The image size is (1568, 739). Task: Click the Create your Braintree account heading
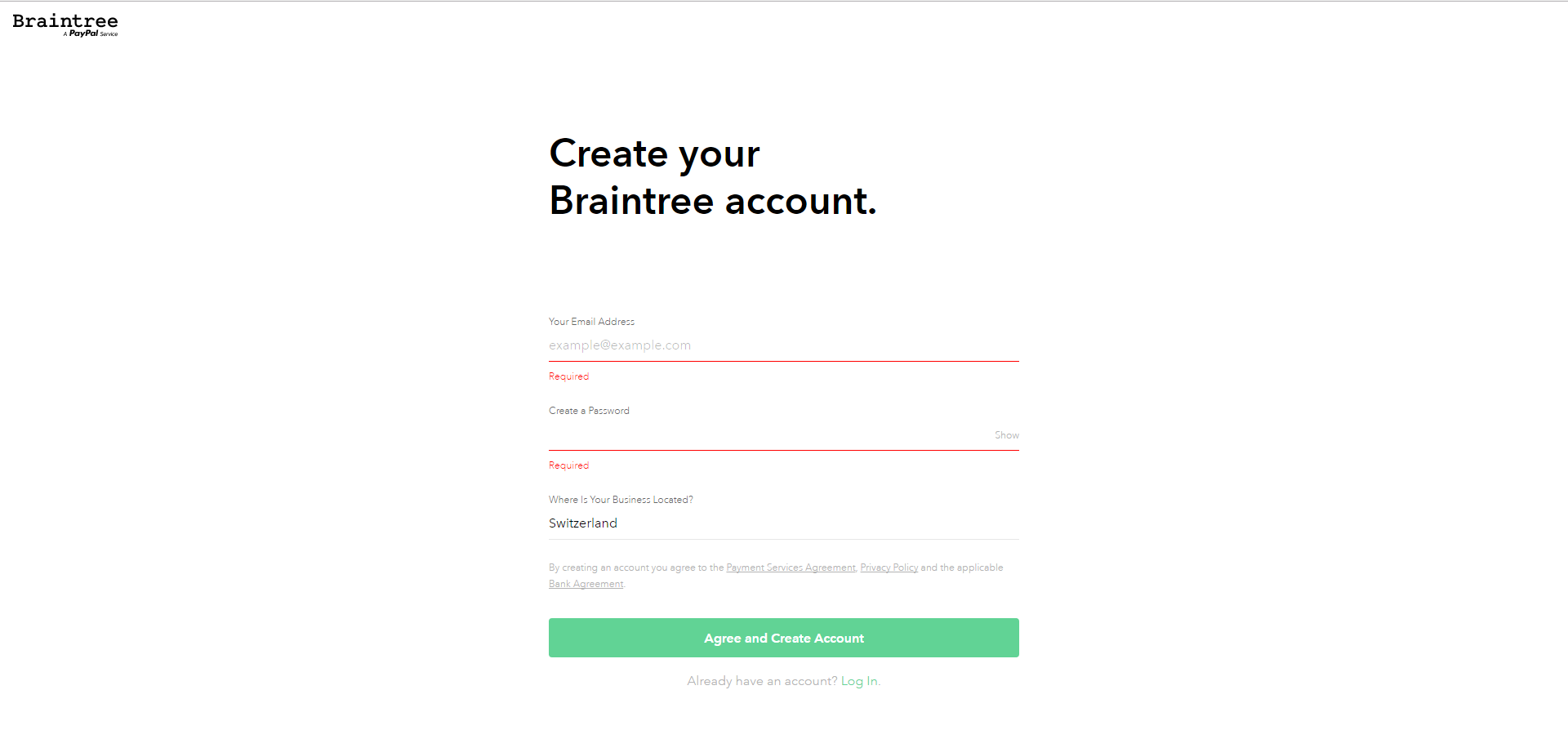713,177
